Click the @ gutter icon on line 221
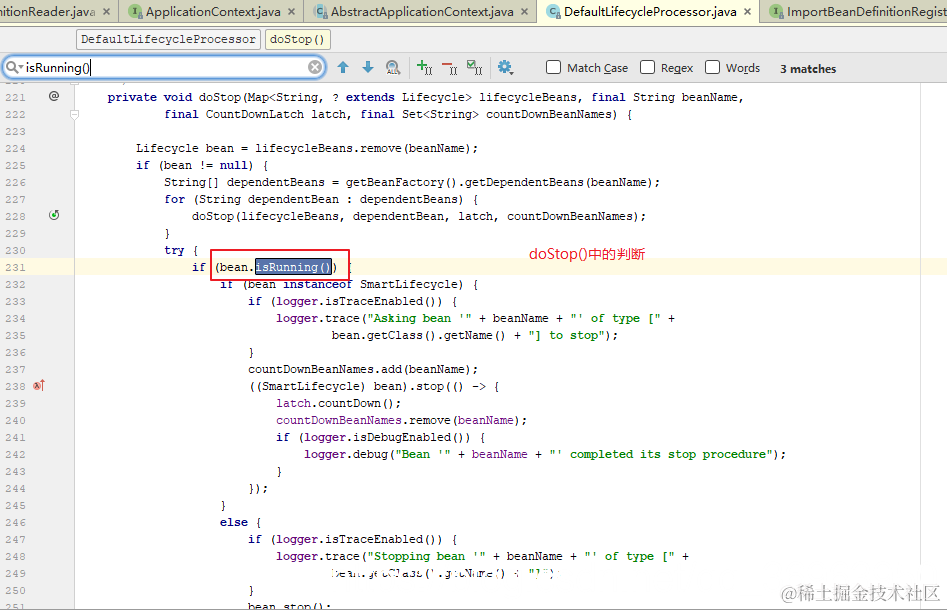Image resolution: width=947 pixels, height=610 pixels. pos(54,95)
